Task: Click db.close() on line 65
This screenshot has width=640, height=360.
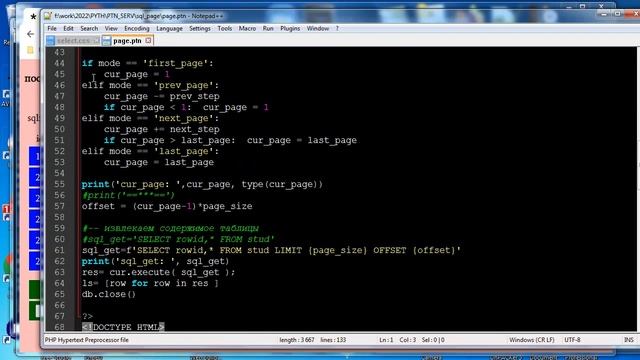Action: click(109, 294)
